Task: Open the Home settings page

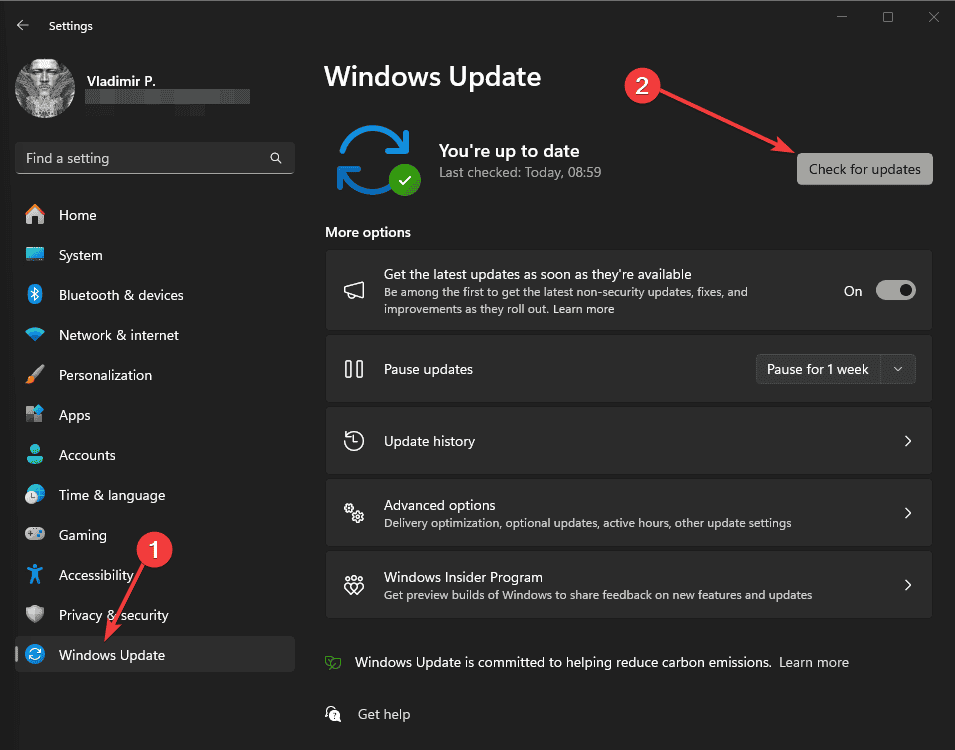Action: pyautogui.click(x=77, y=215)
